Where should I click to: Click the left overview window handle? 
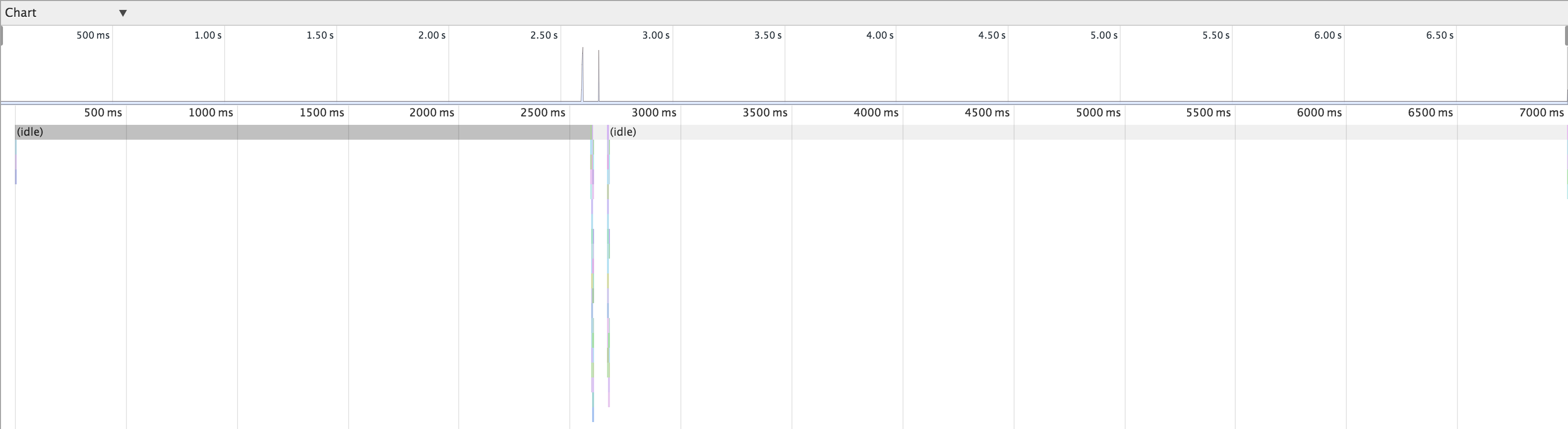pyautogui.click(x=2, y=36)
